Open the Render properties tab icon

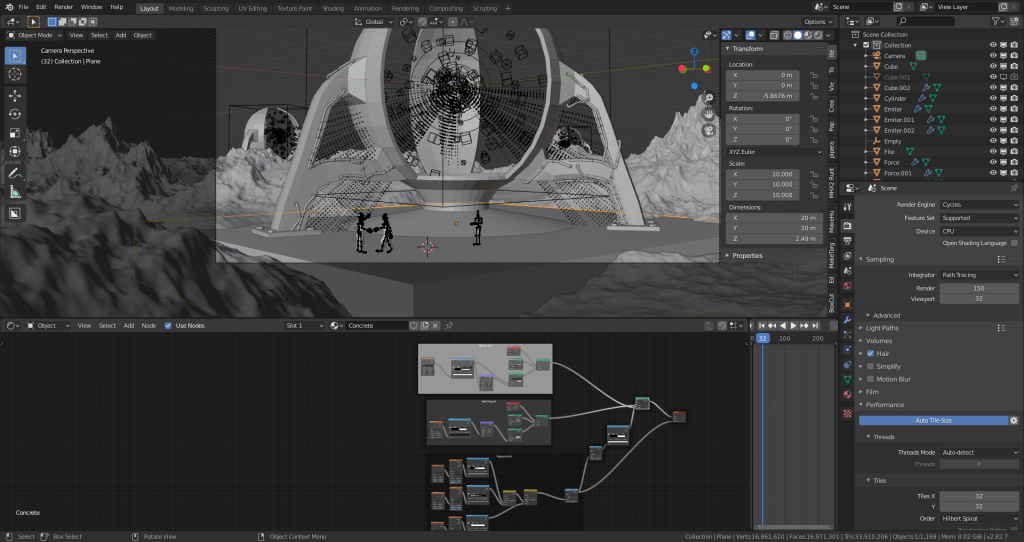point(847,226)
